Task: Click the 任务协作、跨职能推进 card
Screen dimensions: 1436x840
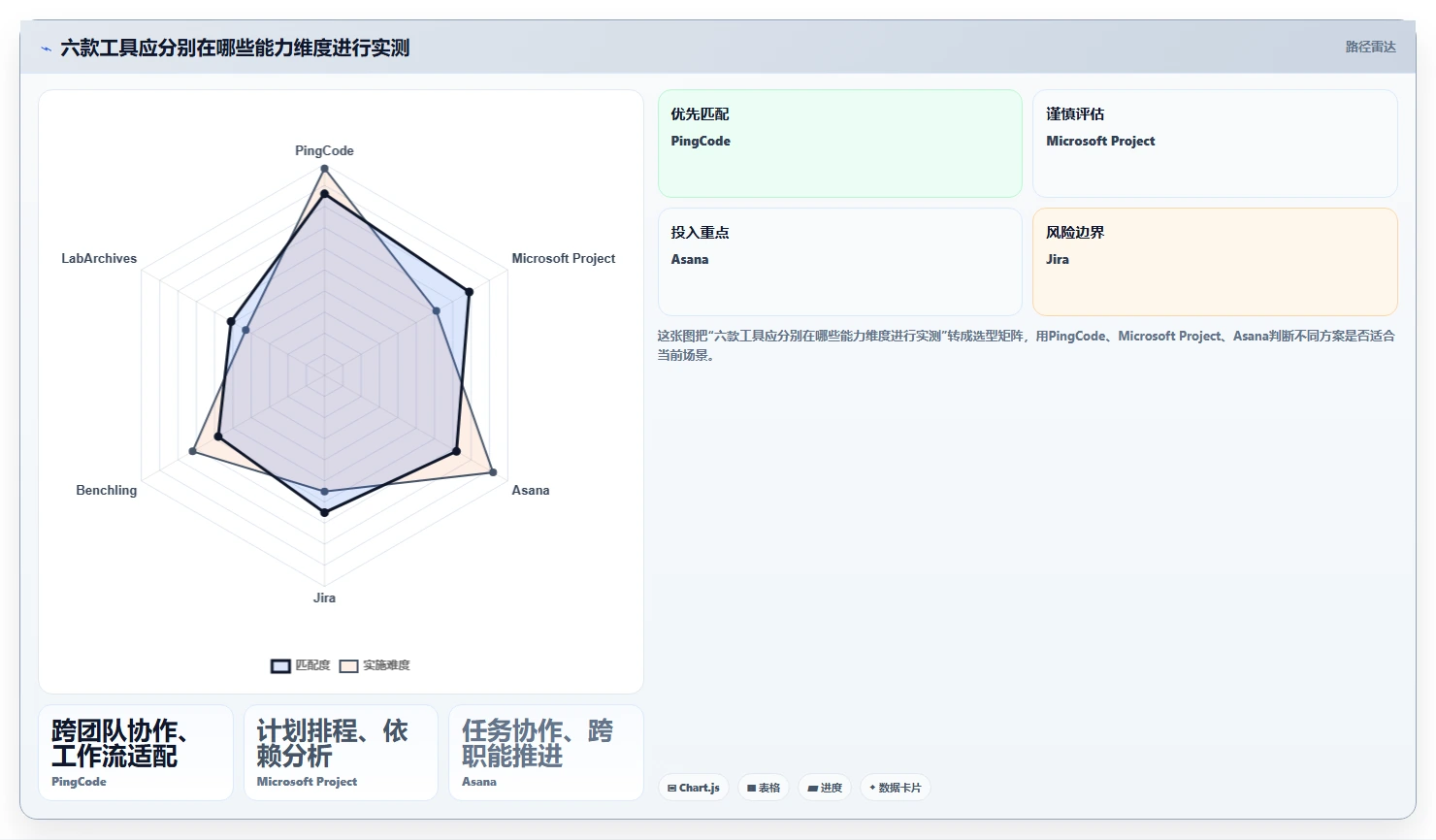Action: click(x=546, y=753)
